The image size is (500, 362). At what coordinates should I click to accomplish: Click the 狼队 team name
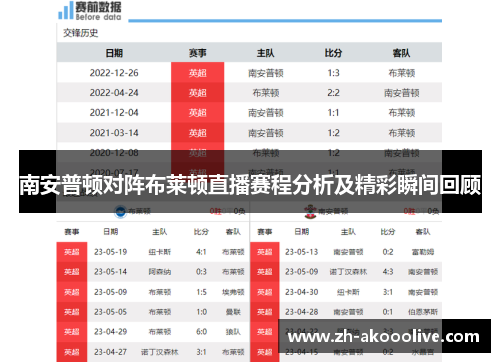pyautogui.click(x=233, y=332)
